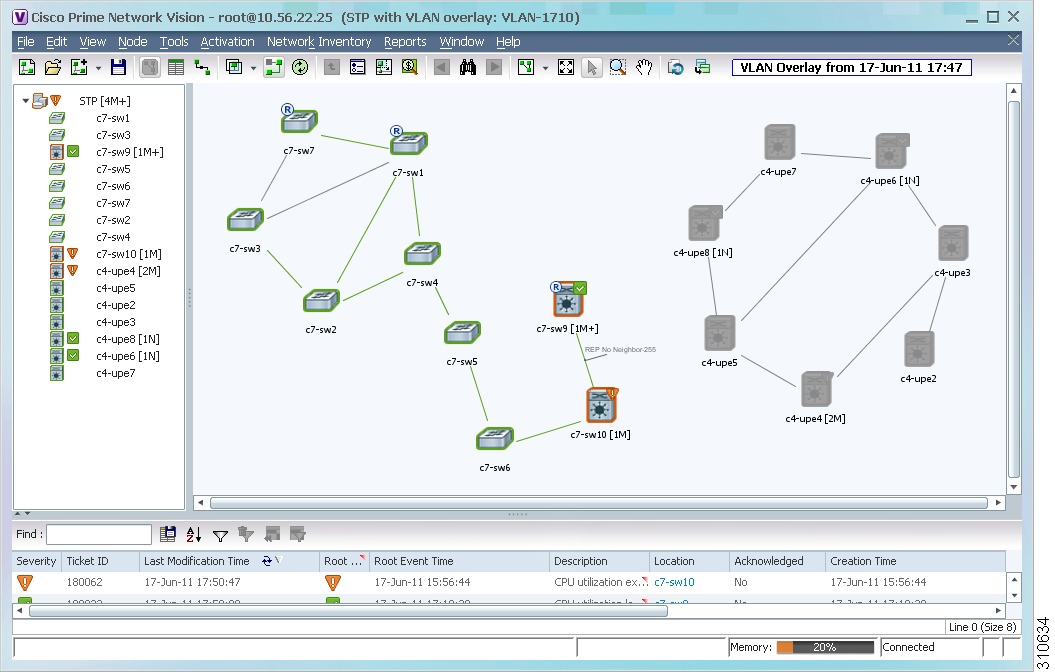
Task: Switch to list view icon
Action: [x=176, y=67]
